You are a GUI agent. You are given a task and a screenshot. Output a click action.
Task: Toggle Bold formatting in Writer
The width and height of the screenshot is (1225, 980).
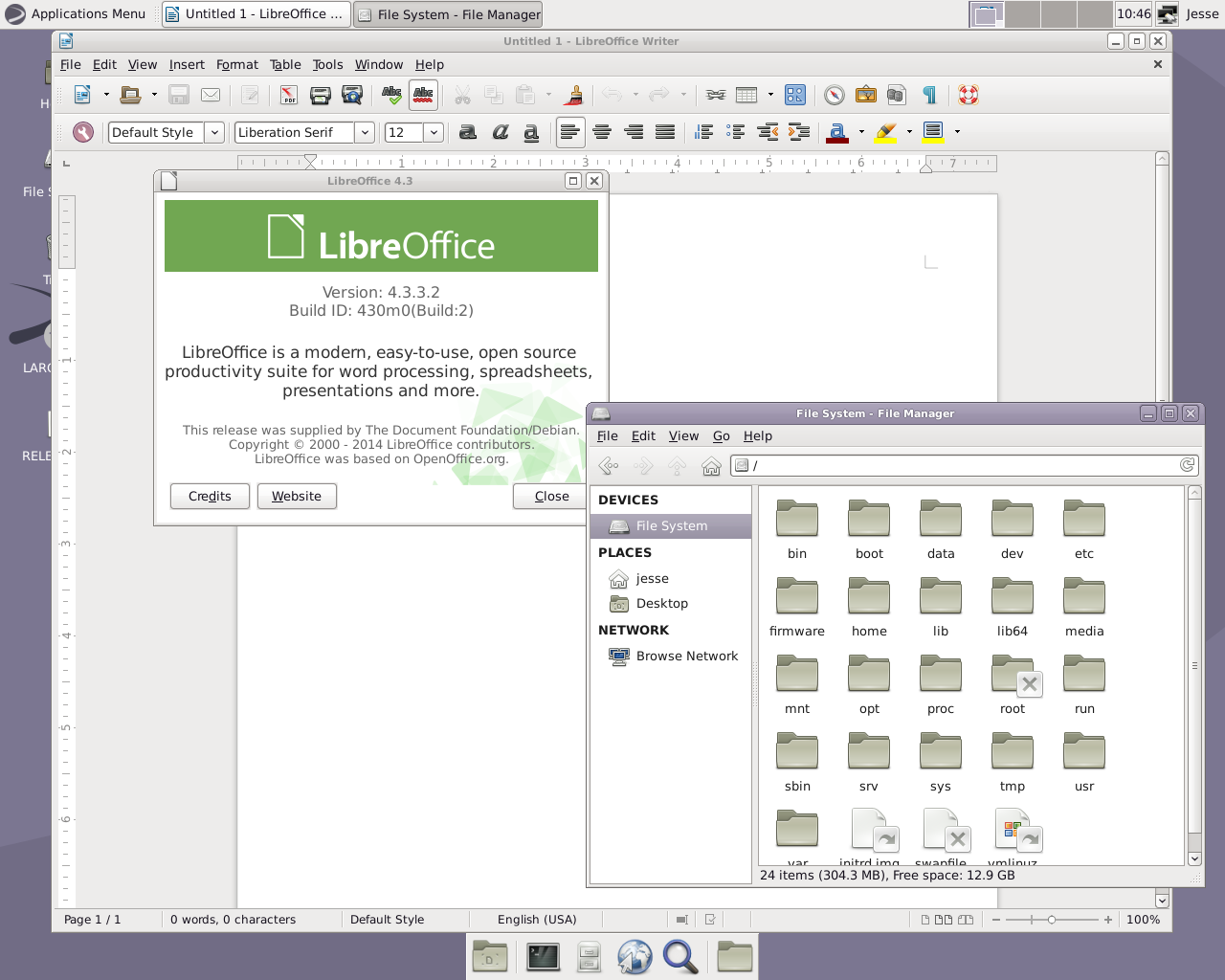click(468, 132)
